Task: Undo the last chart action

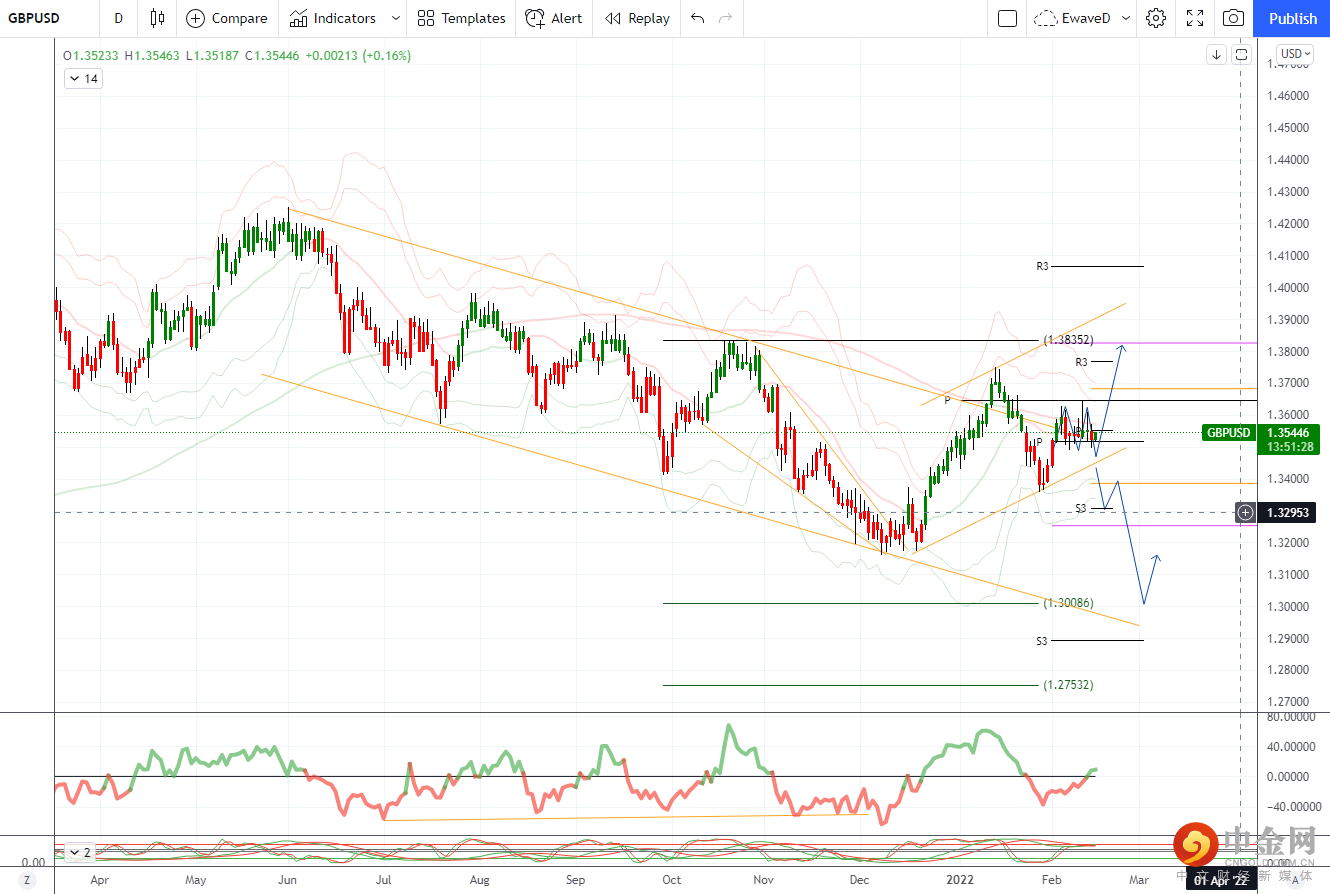Action: coord(697,18)
